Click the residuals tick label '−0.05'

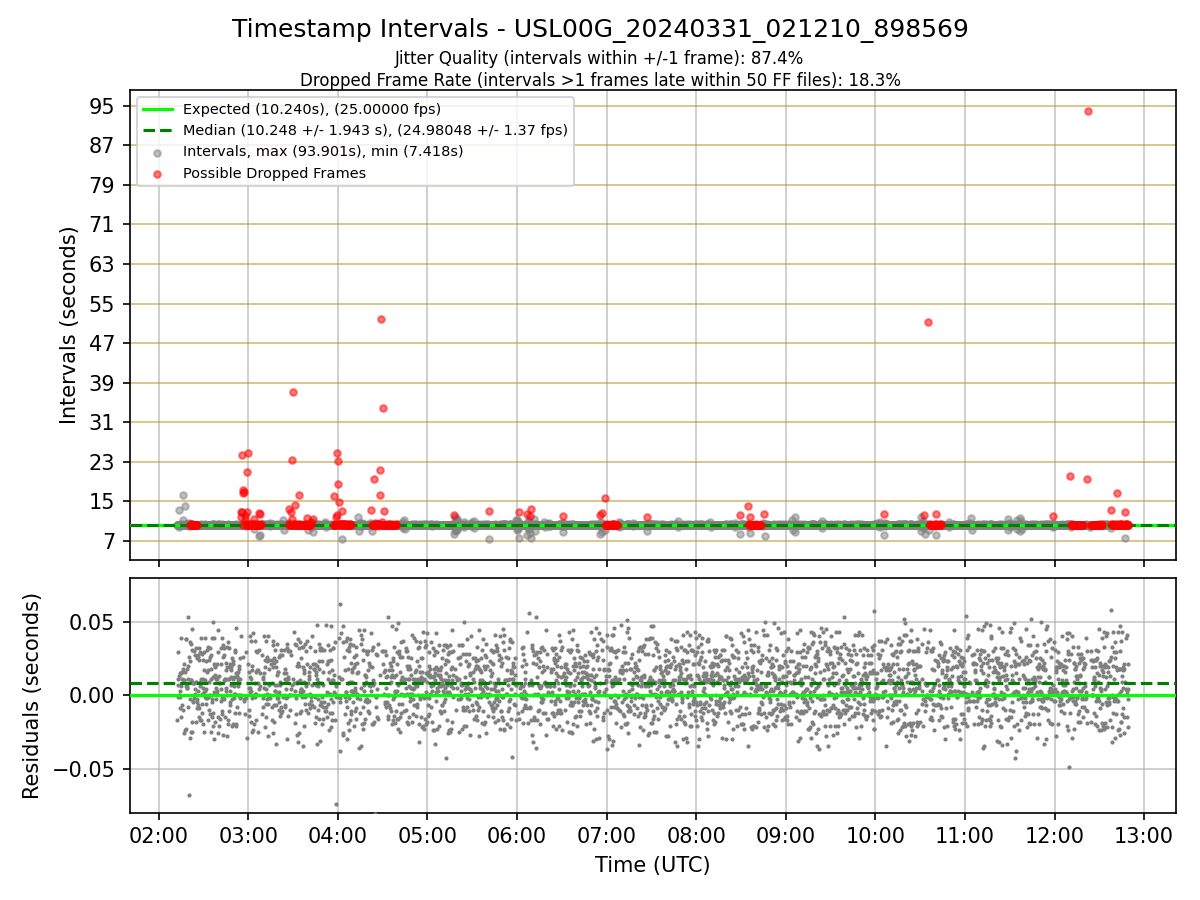click(x=86, y=769)
